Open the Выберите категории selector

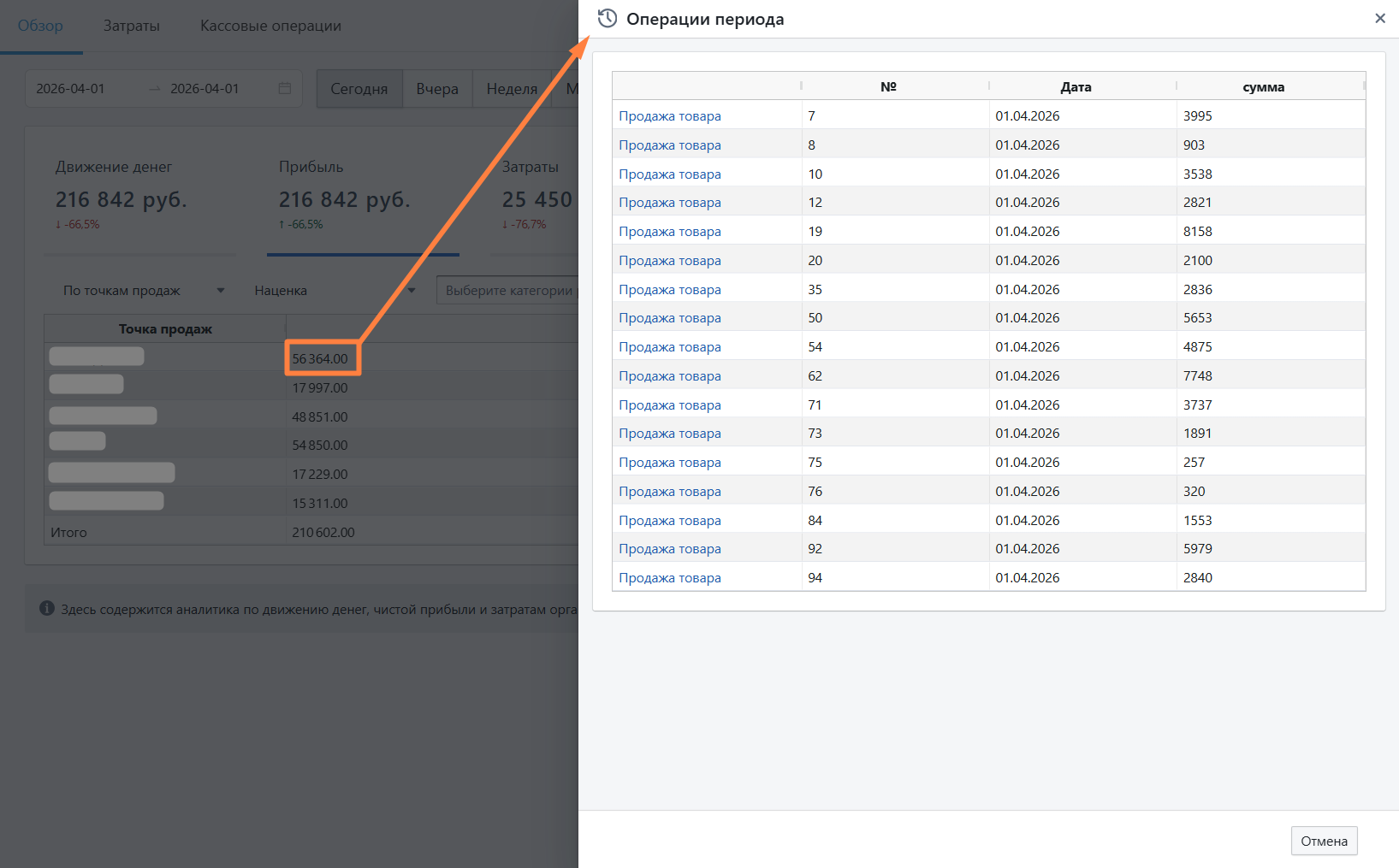click(x=508, y=291)
